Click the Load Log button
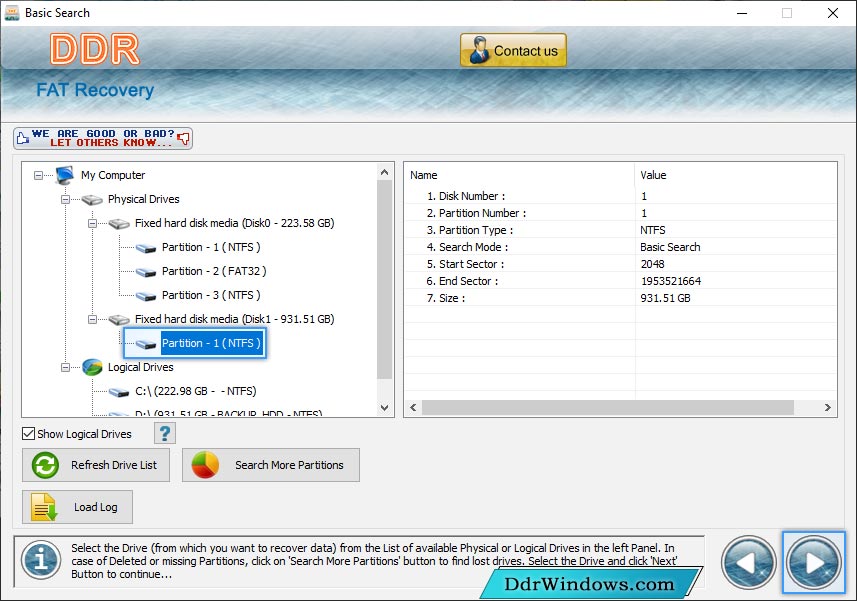Viewport: 857px width, 601px height. click(x=77, y=507)
